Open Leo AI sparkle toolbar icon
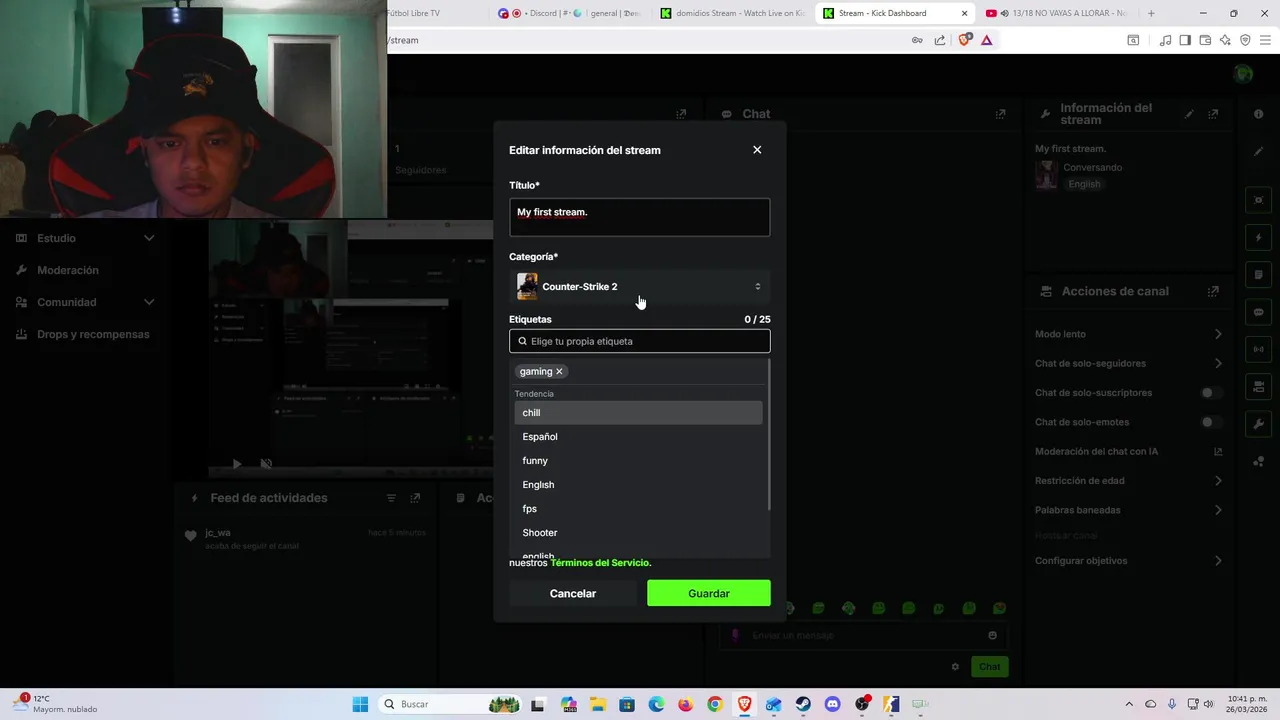1280x720 pixels. 1225,40
